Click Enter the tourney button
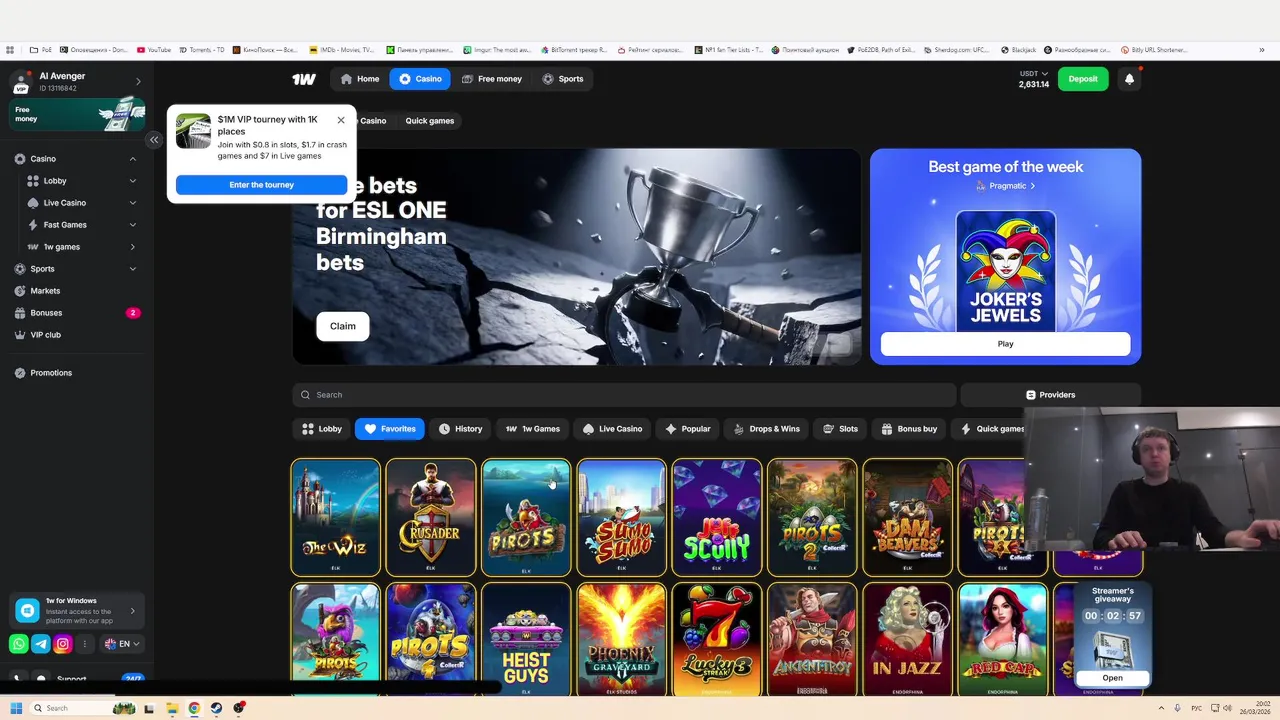 click(261, 185)
